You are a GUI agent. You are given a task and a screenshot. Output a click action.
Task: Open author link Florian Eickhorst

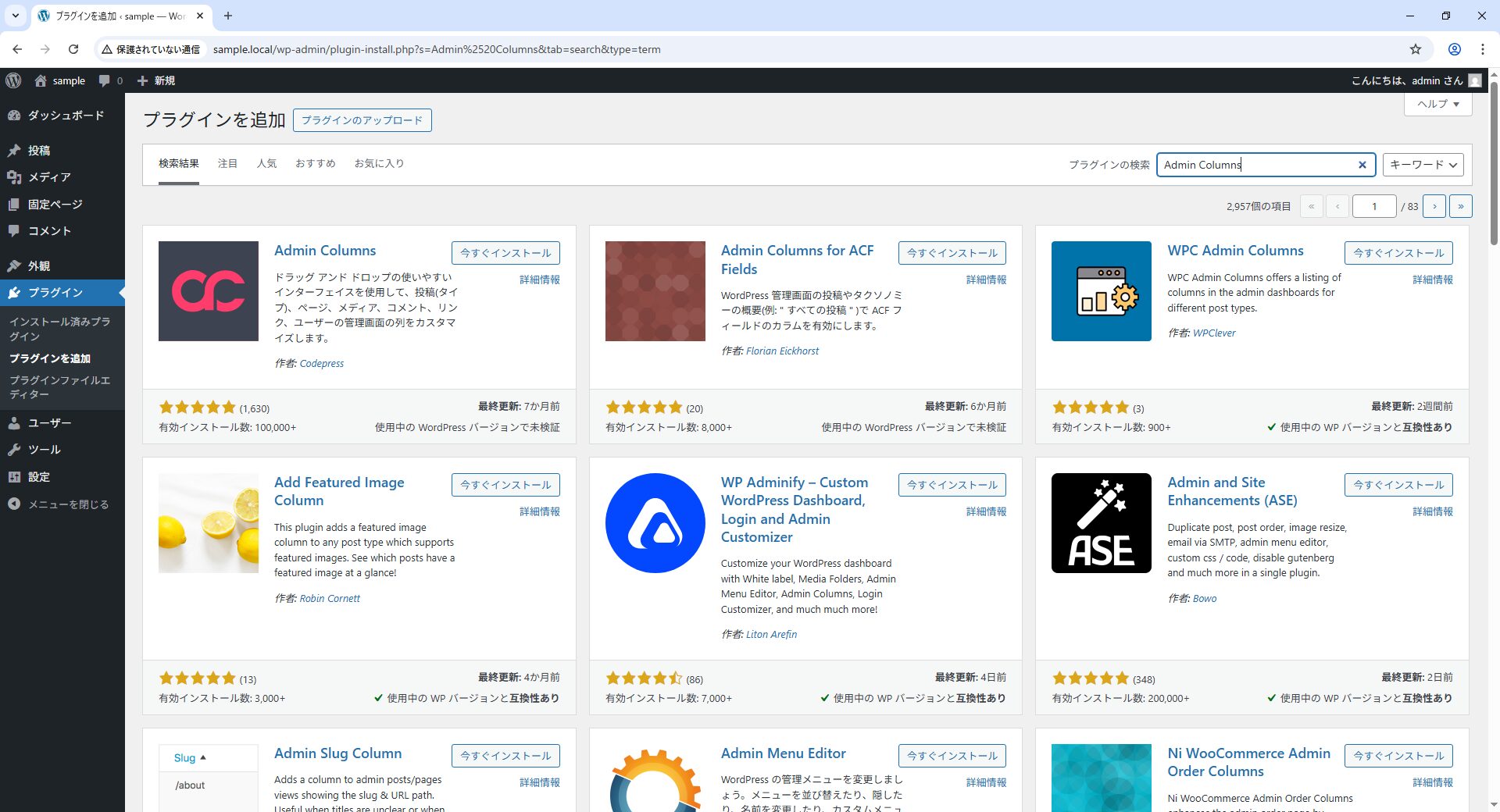click(782, 351)
